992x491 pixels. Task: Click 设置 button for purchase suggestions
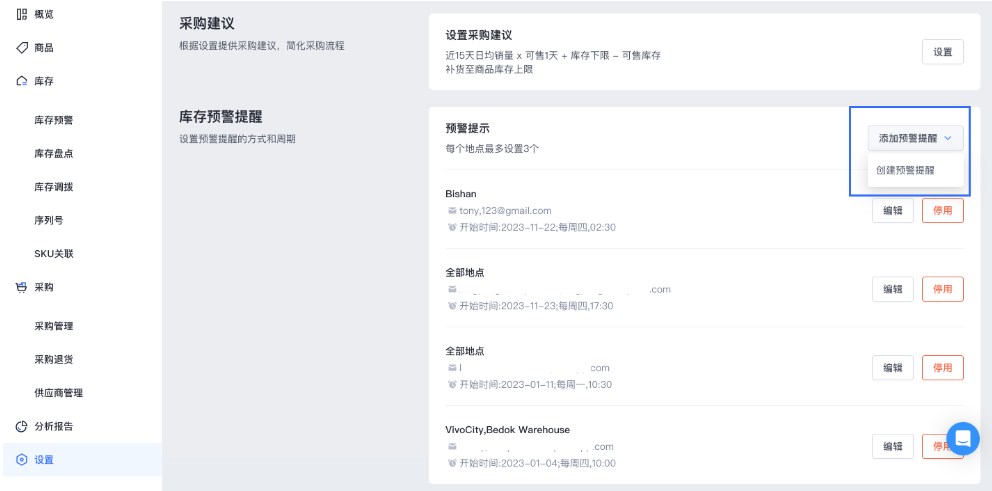(x=943, y=52)
